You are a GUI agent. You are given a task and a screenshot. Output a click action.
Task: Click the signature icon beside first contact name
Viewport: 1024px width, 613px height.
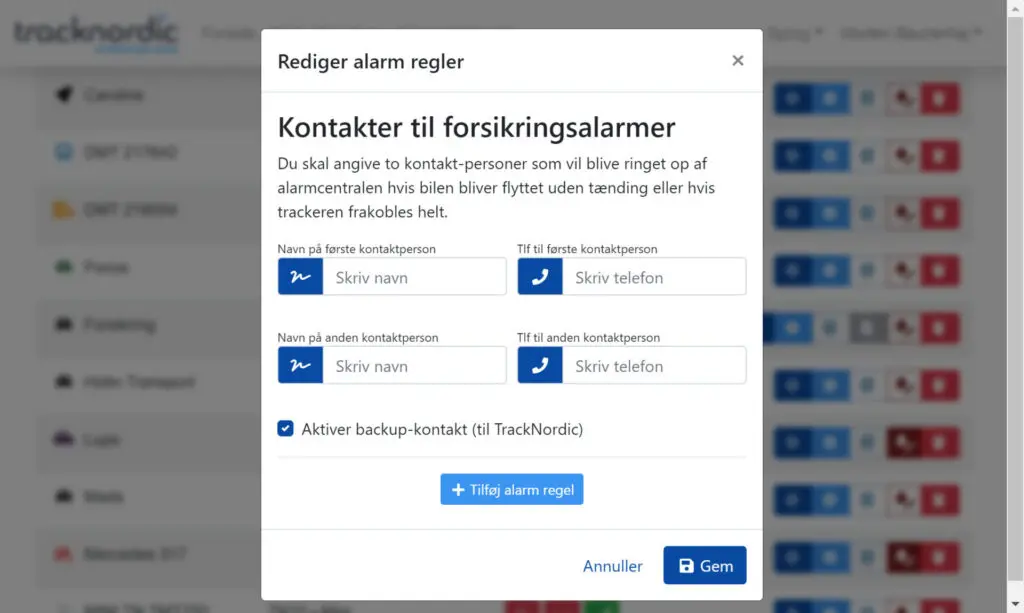(x=300, y=277)
